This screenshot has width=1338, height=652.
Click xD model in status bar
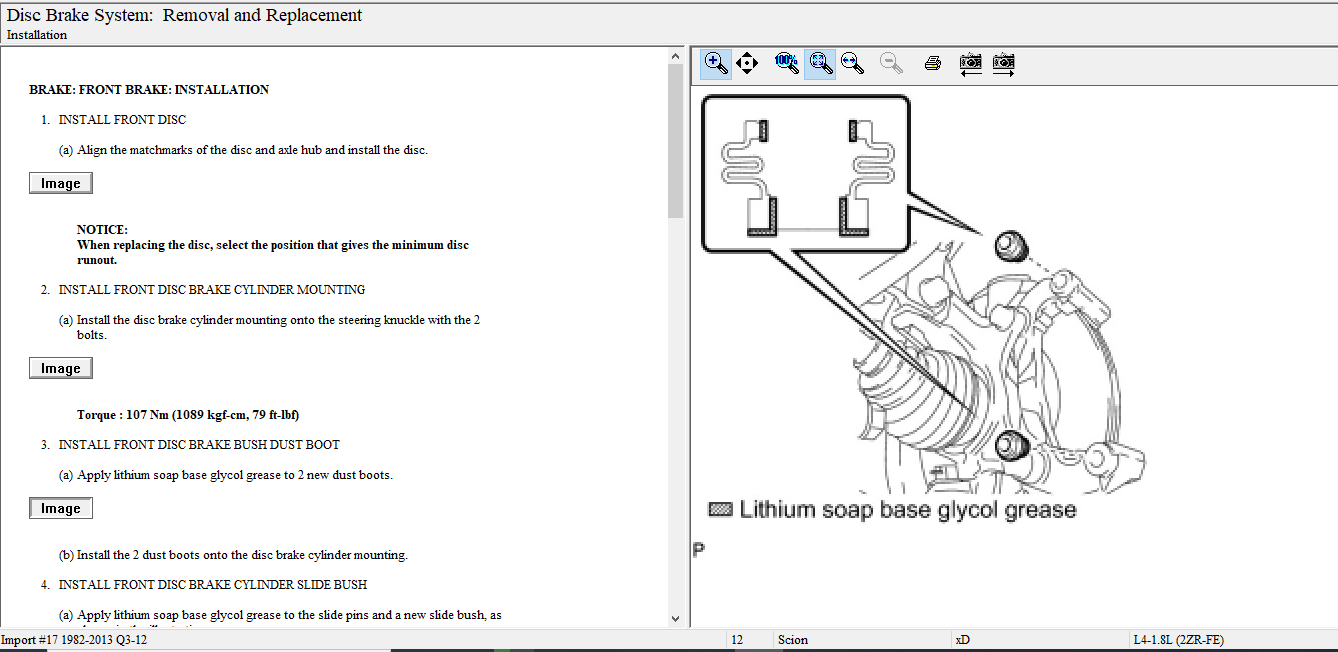(x=962, y=640)
